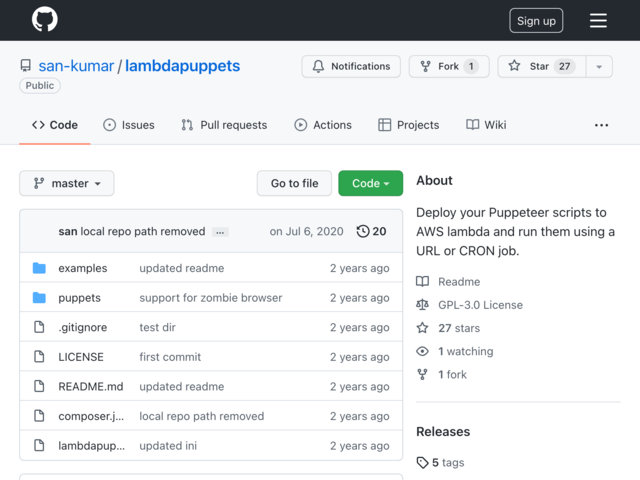640x480 pixels.
Task: Expand the Star lists dropdown arrow
Action: click(599, 67)
